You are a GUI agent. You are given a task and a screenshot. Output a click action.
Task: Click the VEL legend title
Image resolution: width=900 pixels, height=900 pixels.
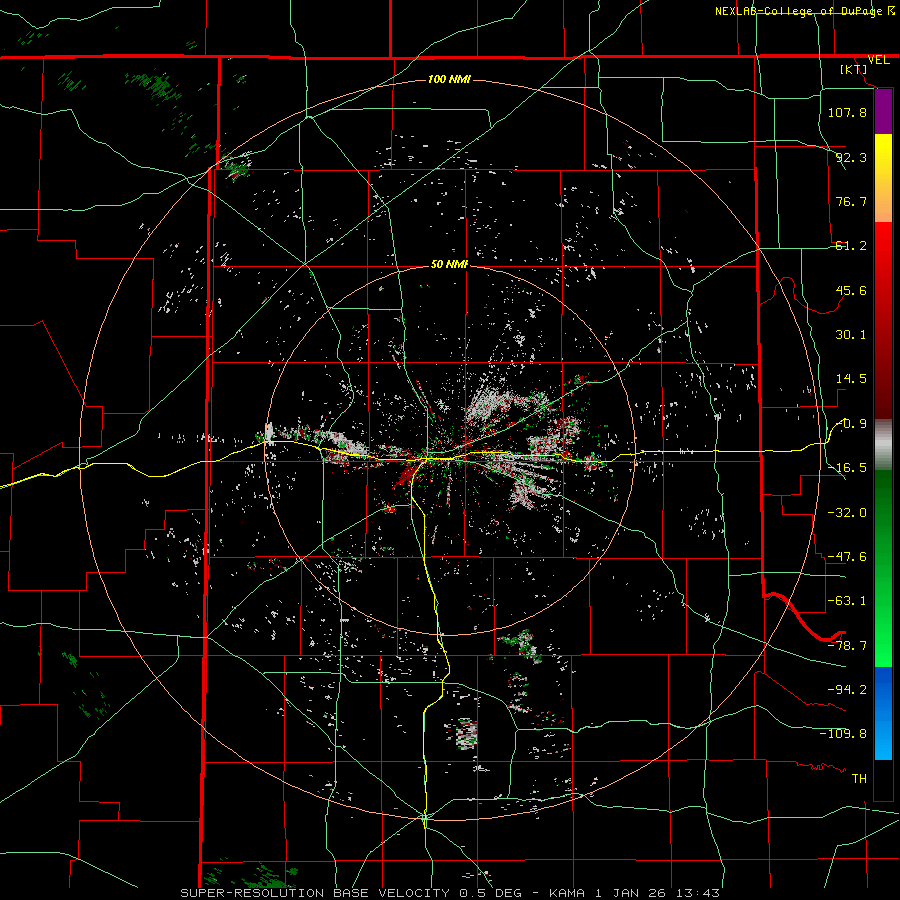878,60
